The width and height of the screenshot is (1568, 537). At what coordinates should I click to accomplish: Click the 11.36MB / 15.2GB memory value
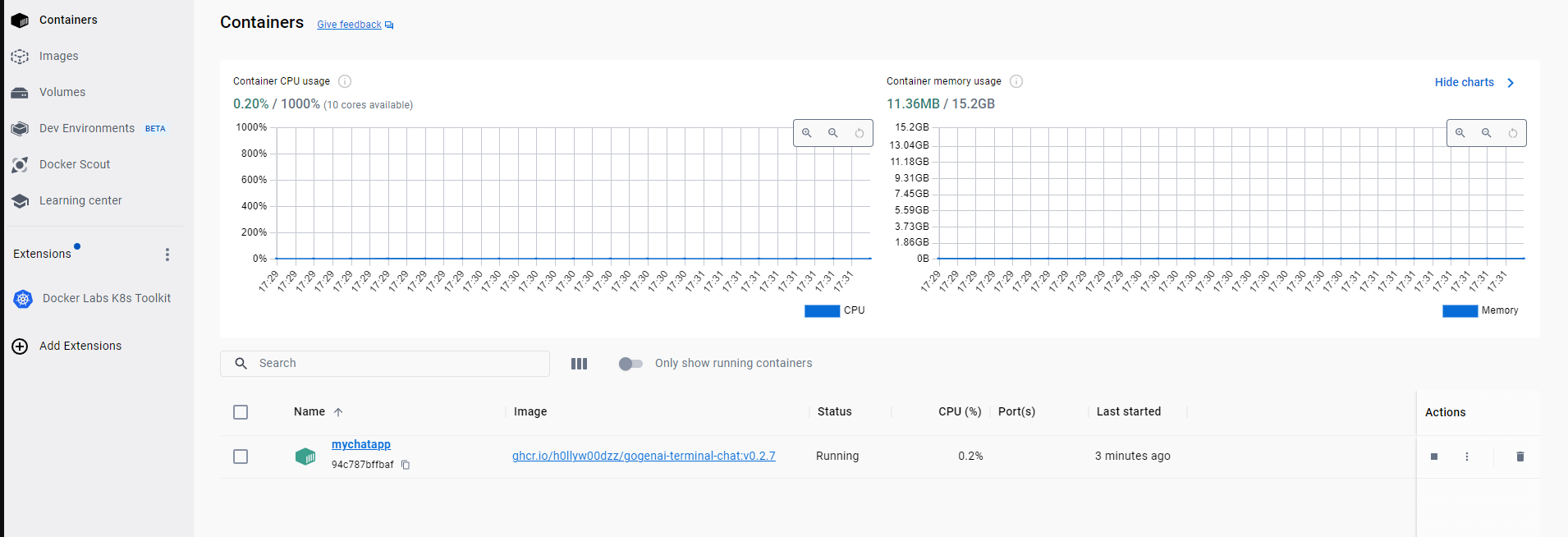point(941,103)
